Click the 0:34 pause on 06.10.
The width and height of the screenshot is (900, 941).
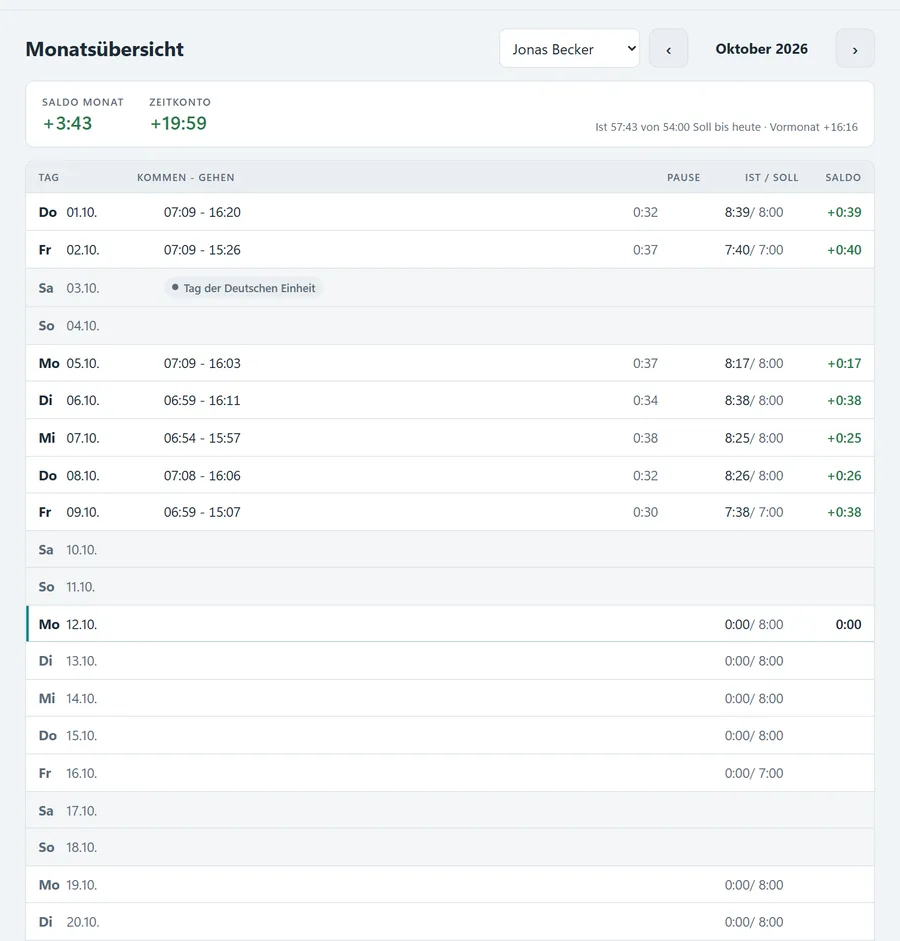coord(646,401)
